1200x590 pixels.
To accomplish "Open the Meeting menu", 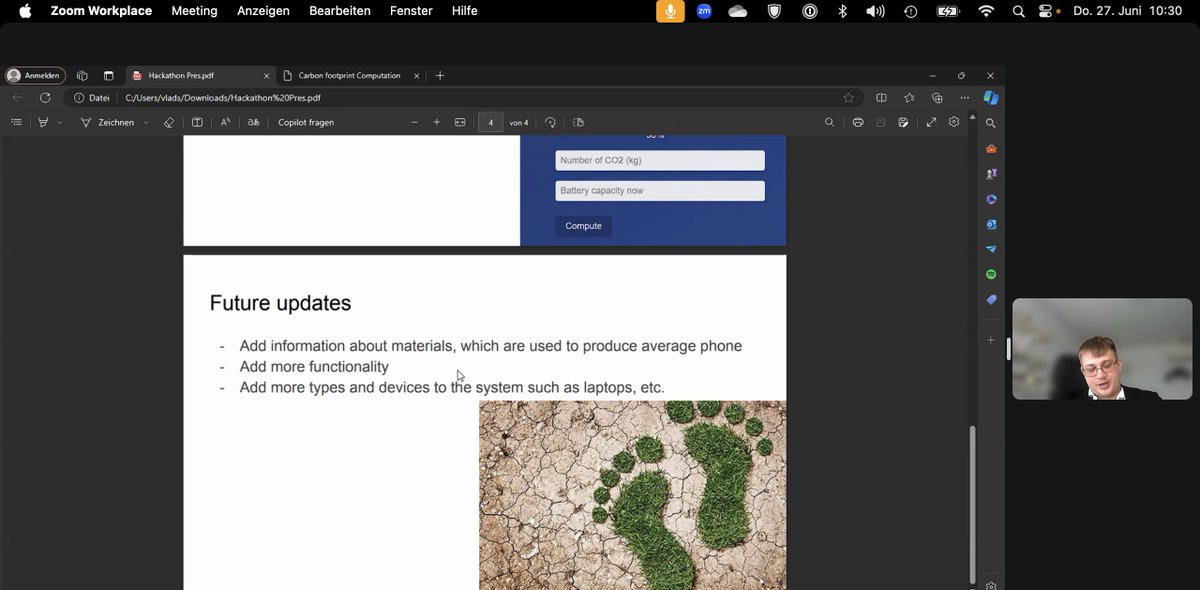I will tap(194, 11).
